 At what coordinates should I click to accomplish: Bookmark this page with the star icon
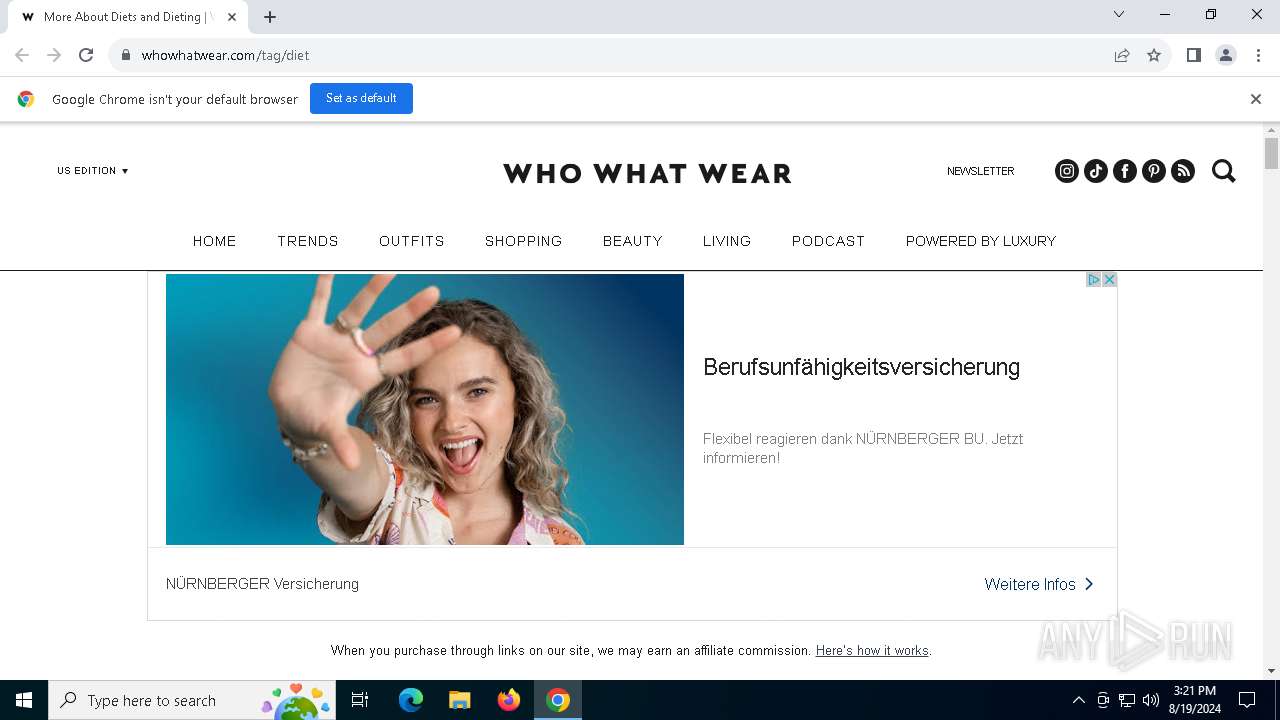coord(1154,55)
